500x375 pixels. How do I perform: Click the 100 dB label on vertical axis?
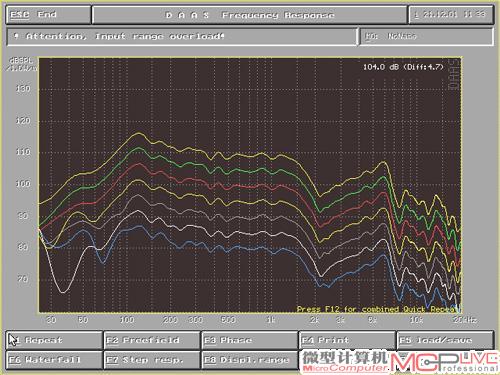point(23,184)
